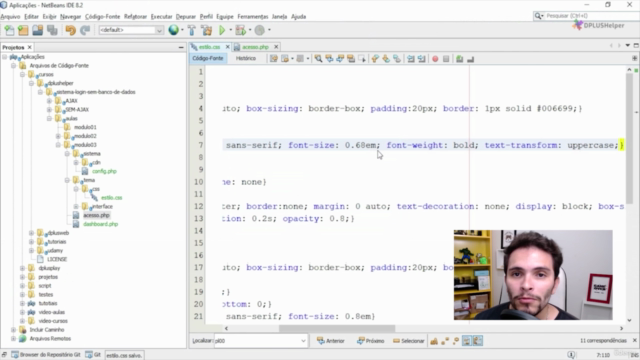Click the Próximo find button
640x360 pixels.
tap(371, 341)
